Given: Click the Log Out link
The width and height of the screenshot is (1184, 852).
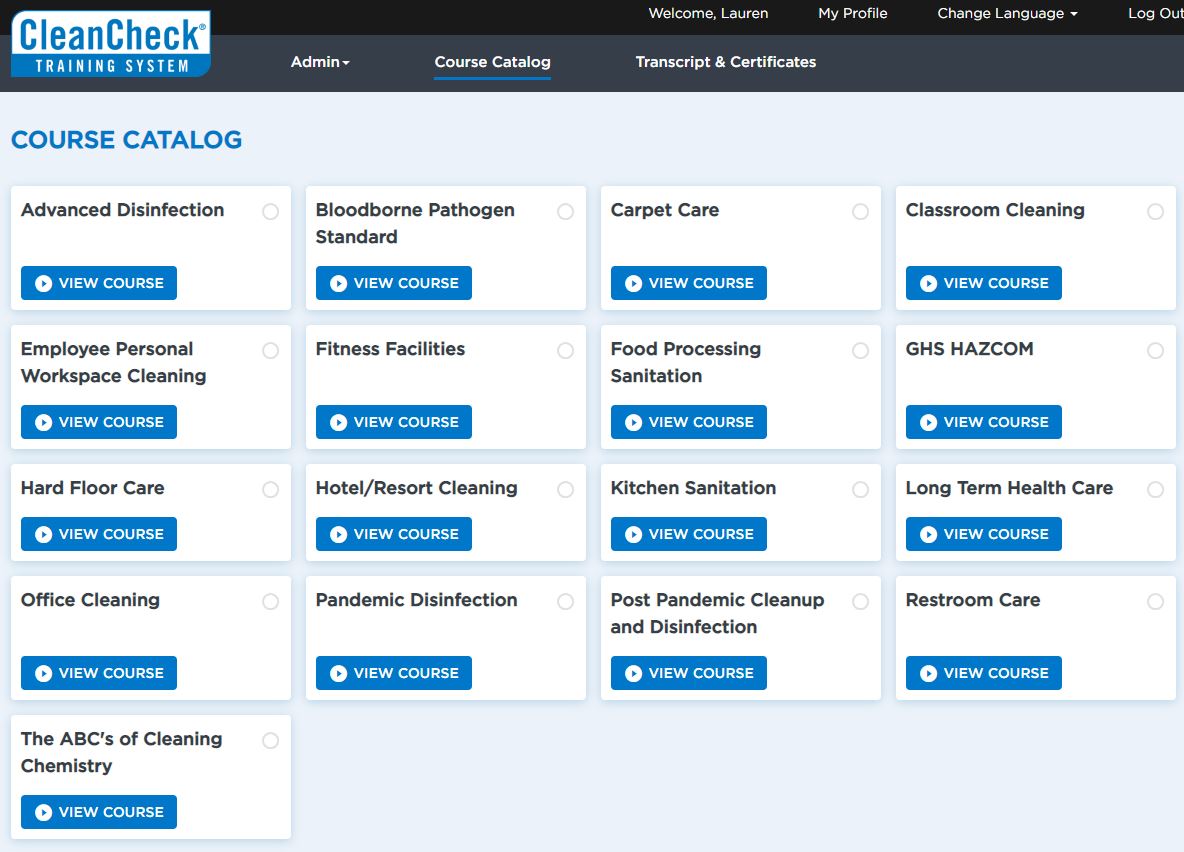Looking at the screenshot, I should (1155, 13).
